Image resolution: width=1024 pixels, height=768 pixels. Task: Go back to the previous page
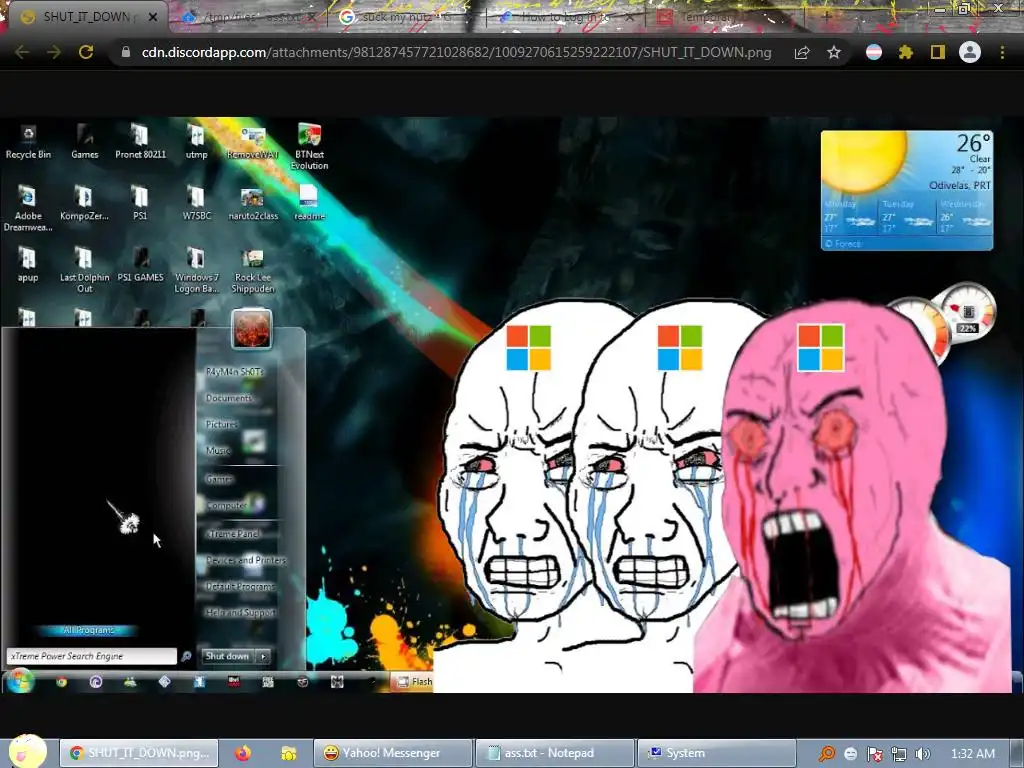22,52
